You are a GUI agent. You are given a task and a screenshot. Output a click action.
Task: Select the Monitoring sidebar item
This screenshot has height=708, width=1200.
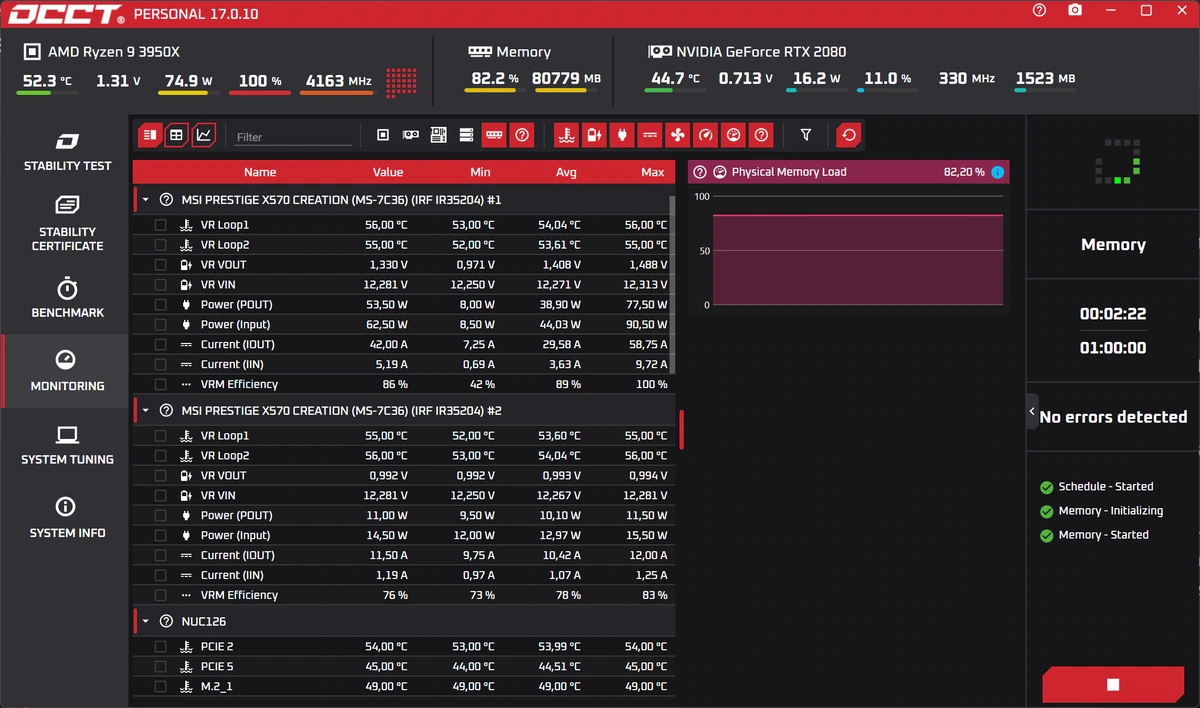(67, 371)
